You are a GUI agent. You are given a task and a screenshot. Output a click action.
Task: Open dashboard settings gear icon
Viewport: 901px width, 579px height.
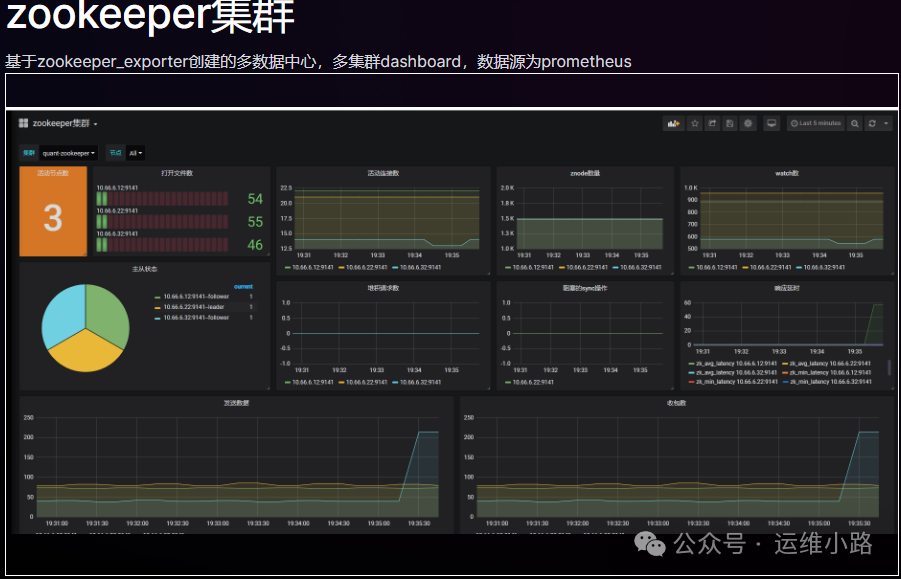pos(748,123)
